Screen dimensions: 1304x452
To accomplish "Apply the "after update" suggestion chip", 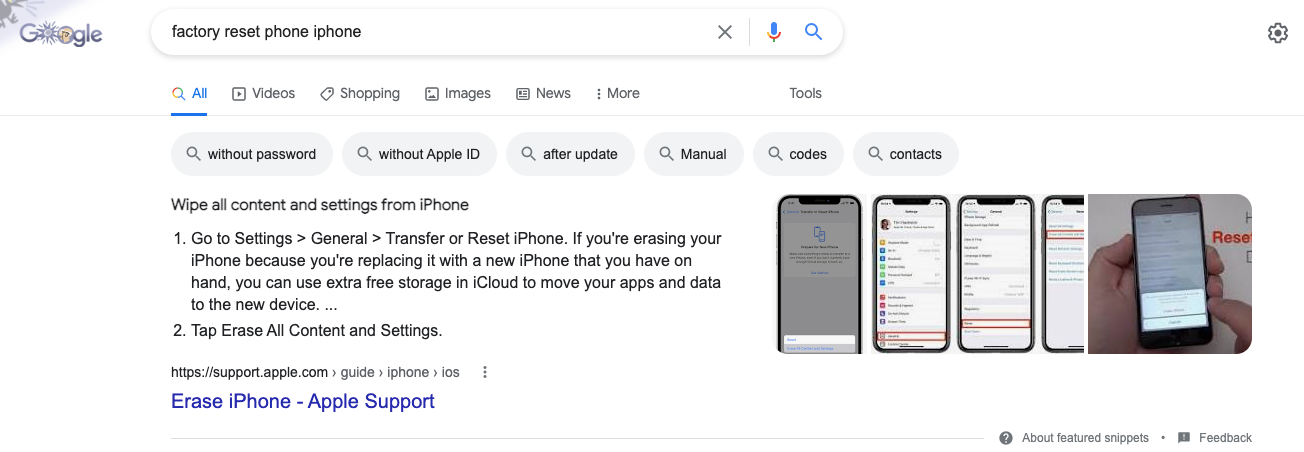I will [x=570, y=154].
